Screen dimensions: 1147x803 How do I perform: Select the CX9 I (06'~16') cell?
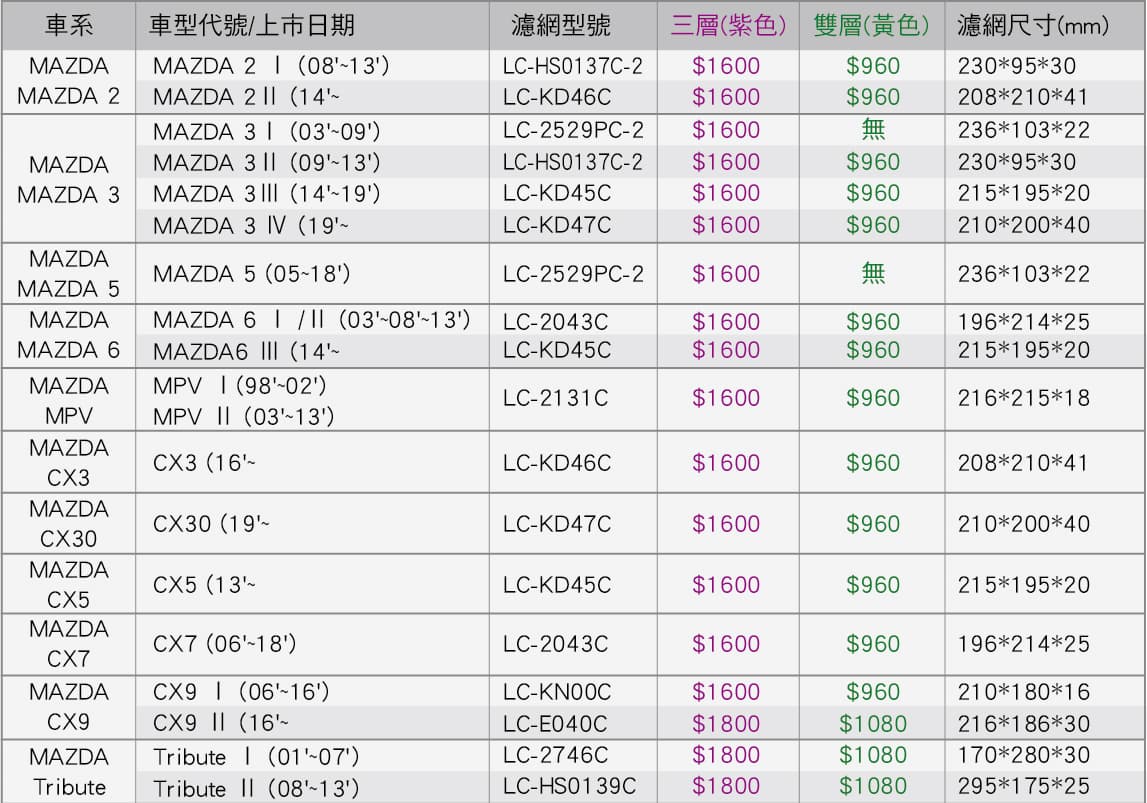click(241, 692)
